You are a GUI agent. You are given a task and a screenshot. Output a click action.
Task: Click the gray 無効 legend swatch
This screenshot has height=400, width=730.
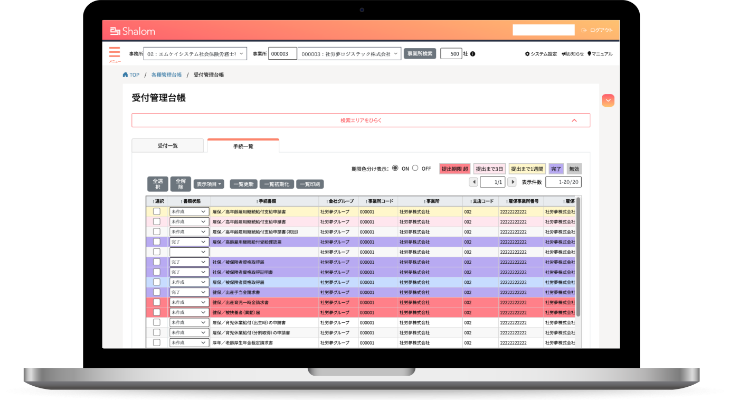574,169
